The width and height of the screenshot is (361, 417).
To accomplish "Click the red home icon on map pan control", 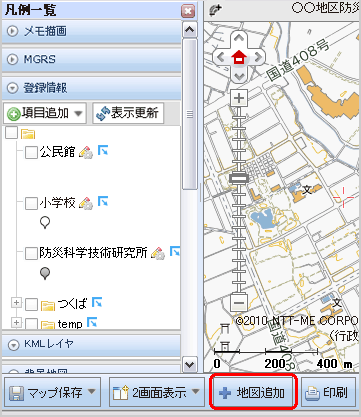I will tap(239, 57).
